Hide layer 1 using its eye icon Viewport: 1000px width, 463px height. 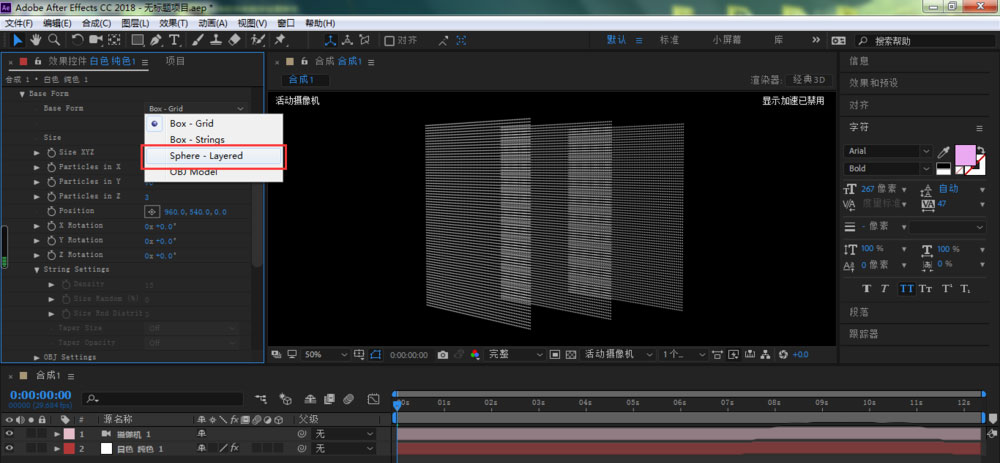pyautogui.click(x=10, y=435)
